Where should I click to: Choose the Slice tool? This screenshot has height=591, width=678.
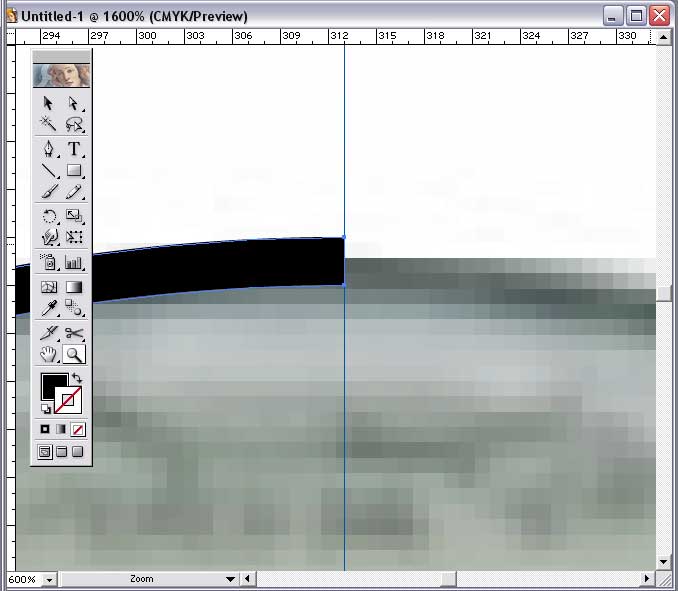pos(48,333)
